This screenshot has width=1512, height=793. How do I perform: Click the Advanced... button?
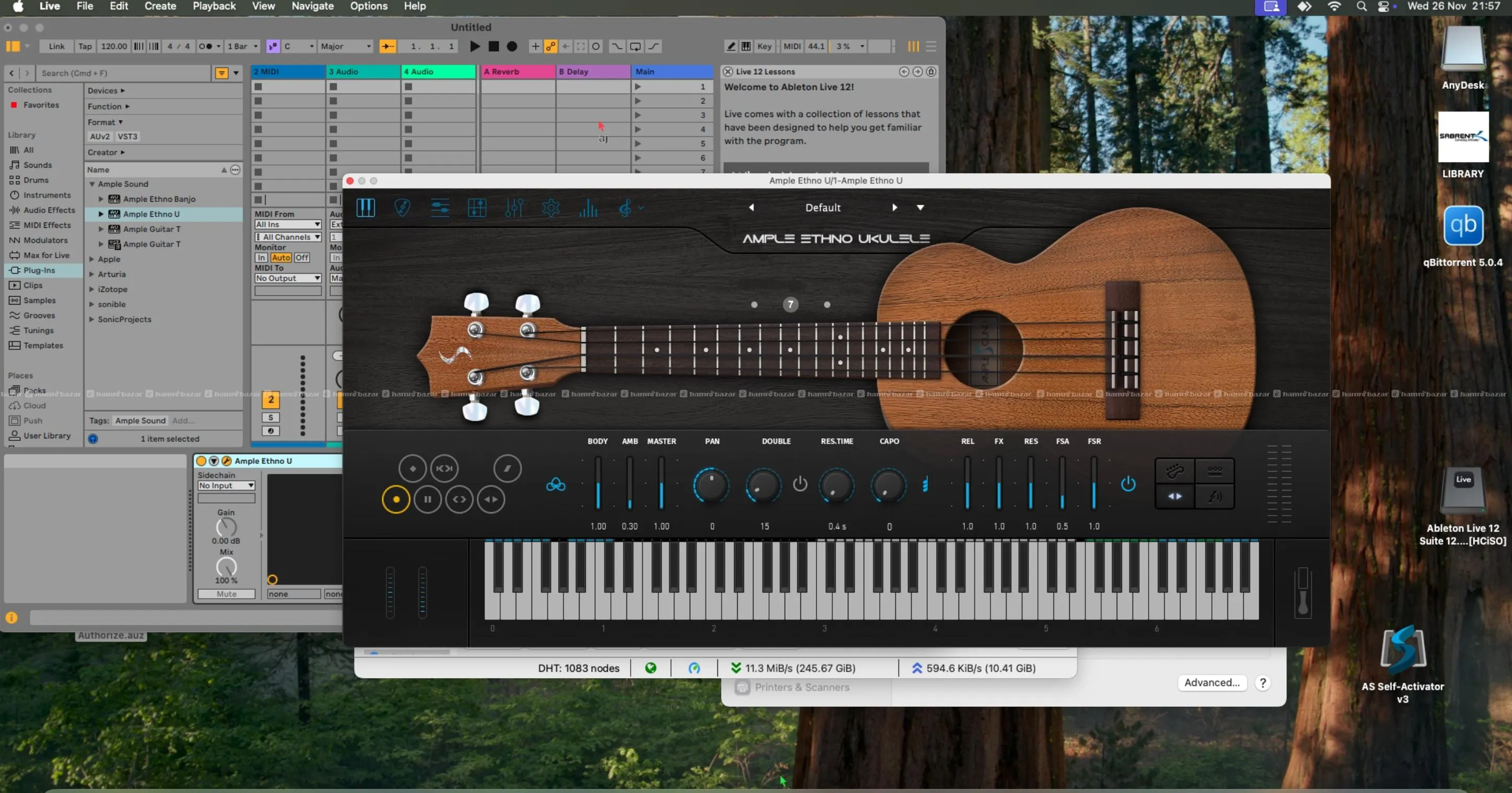tap(1212, 683)
